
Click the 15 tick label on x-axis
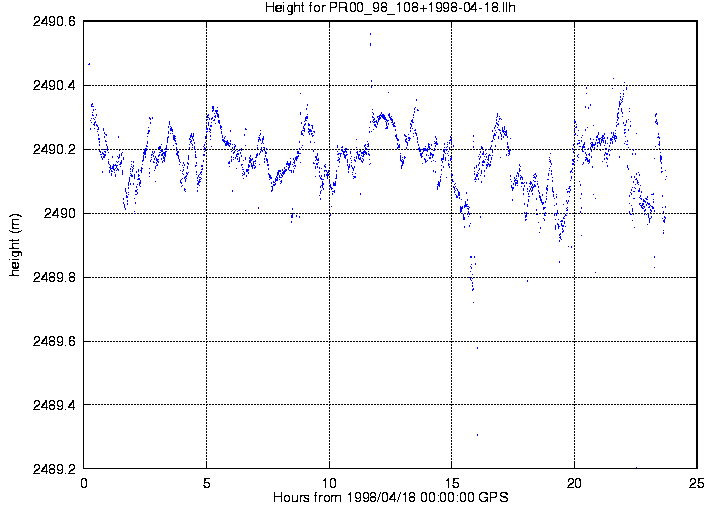click(452, 483)
